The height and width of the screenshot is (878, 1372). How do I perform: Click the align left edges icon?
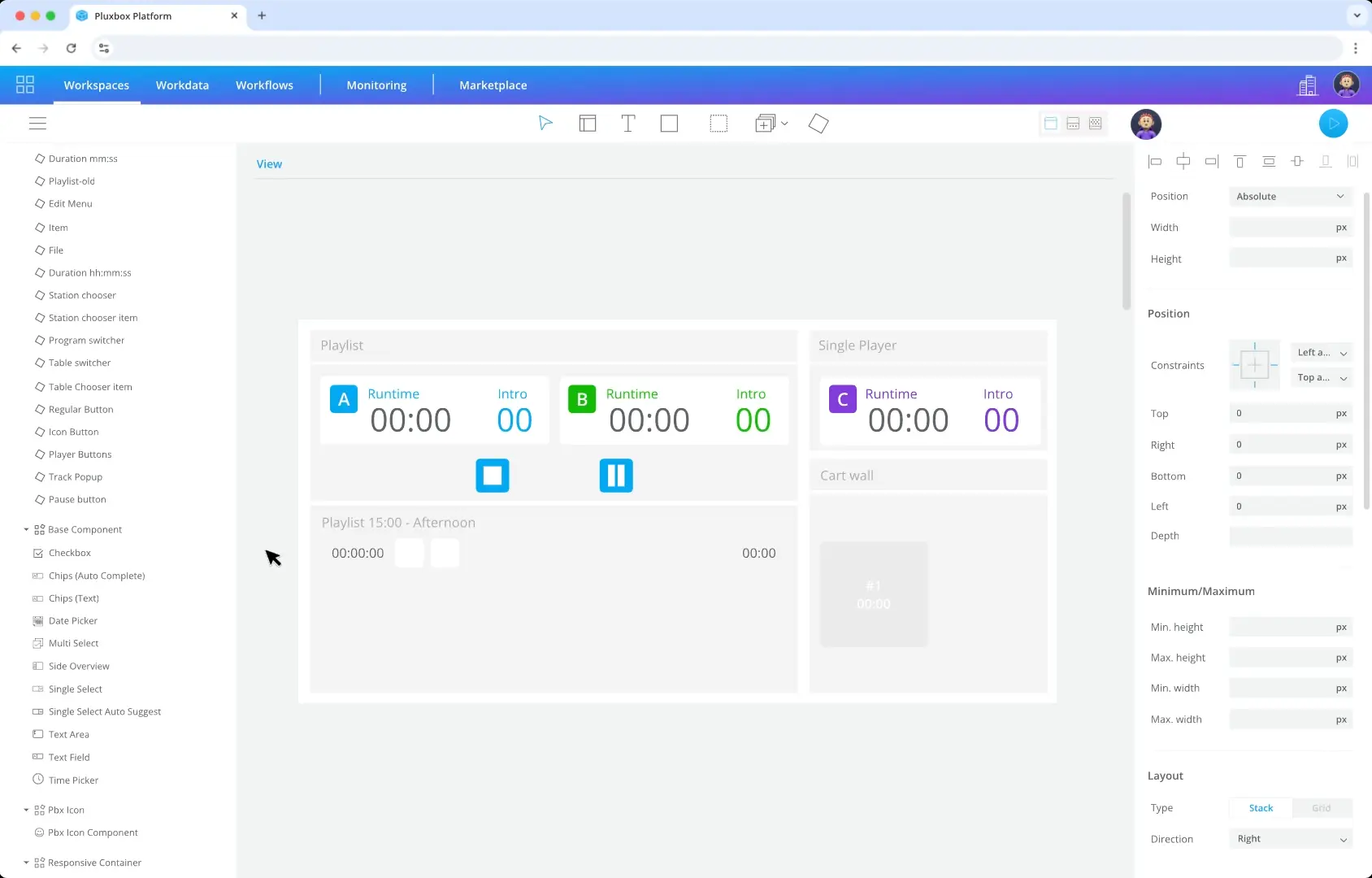click(1155, 162)
